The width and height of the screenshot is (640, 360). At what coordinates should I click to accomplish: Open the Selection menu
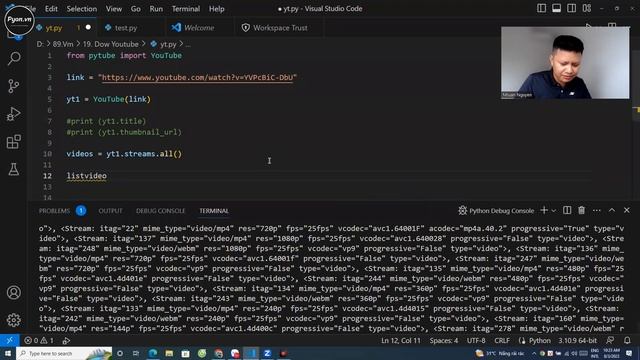click(82, 9)
